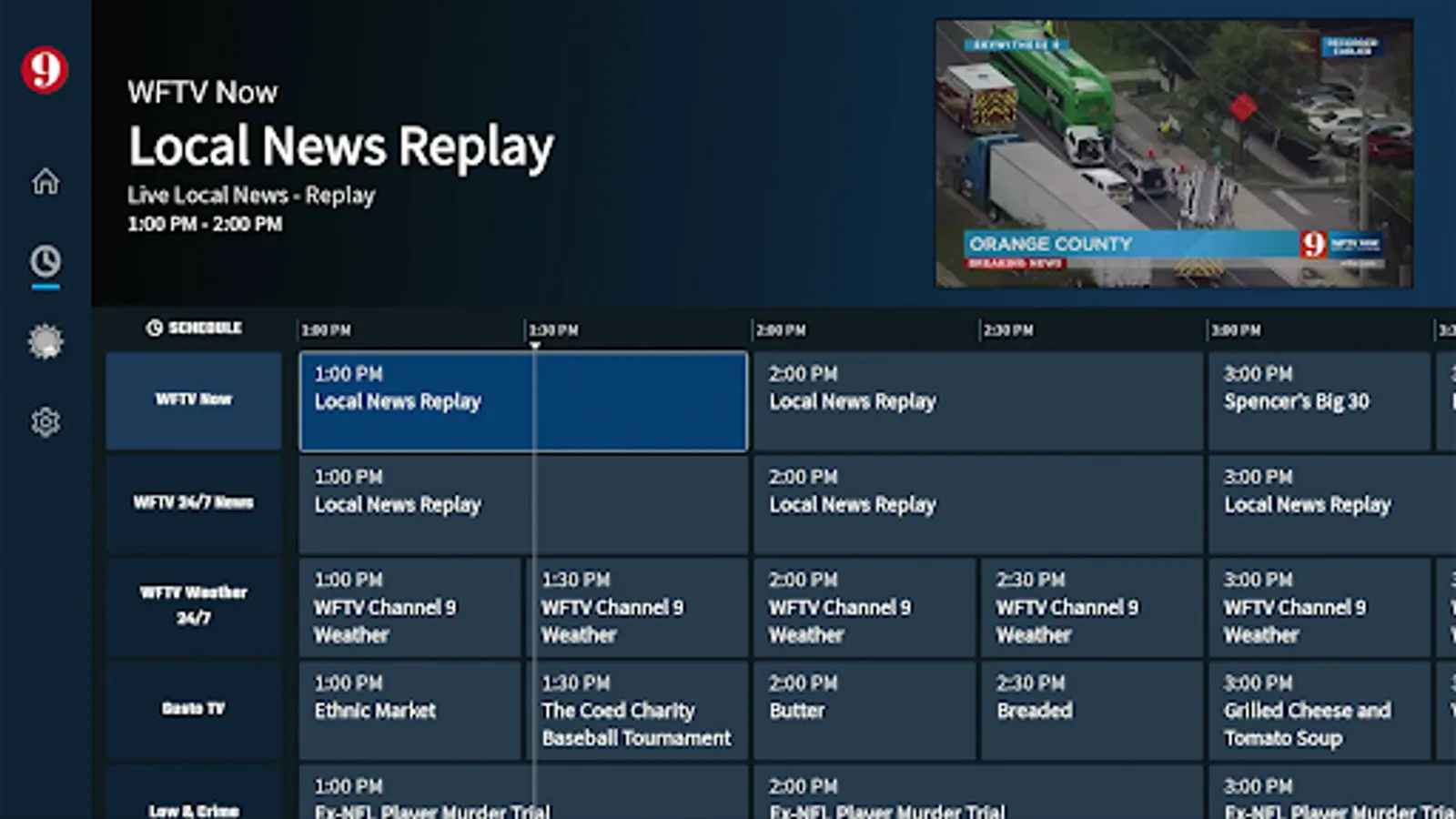Select the WFTV 24/7 News channel
1456x819 pixels.
194,503
